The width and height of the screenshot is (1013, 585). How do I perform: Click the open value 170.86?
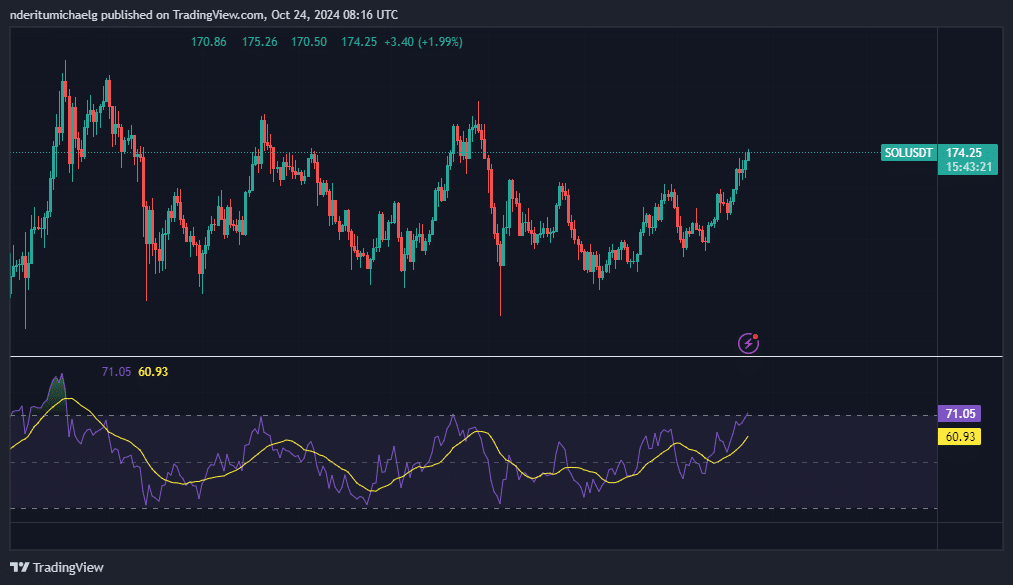(209, 42)
